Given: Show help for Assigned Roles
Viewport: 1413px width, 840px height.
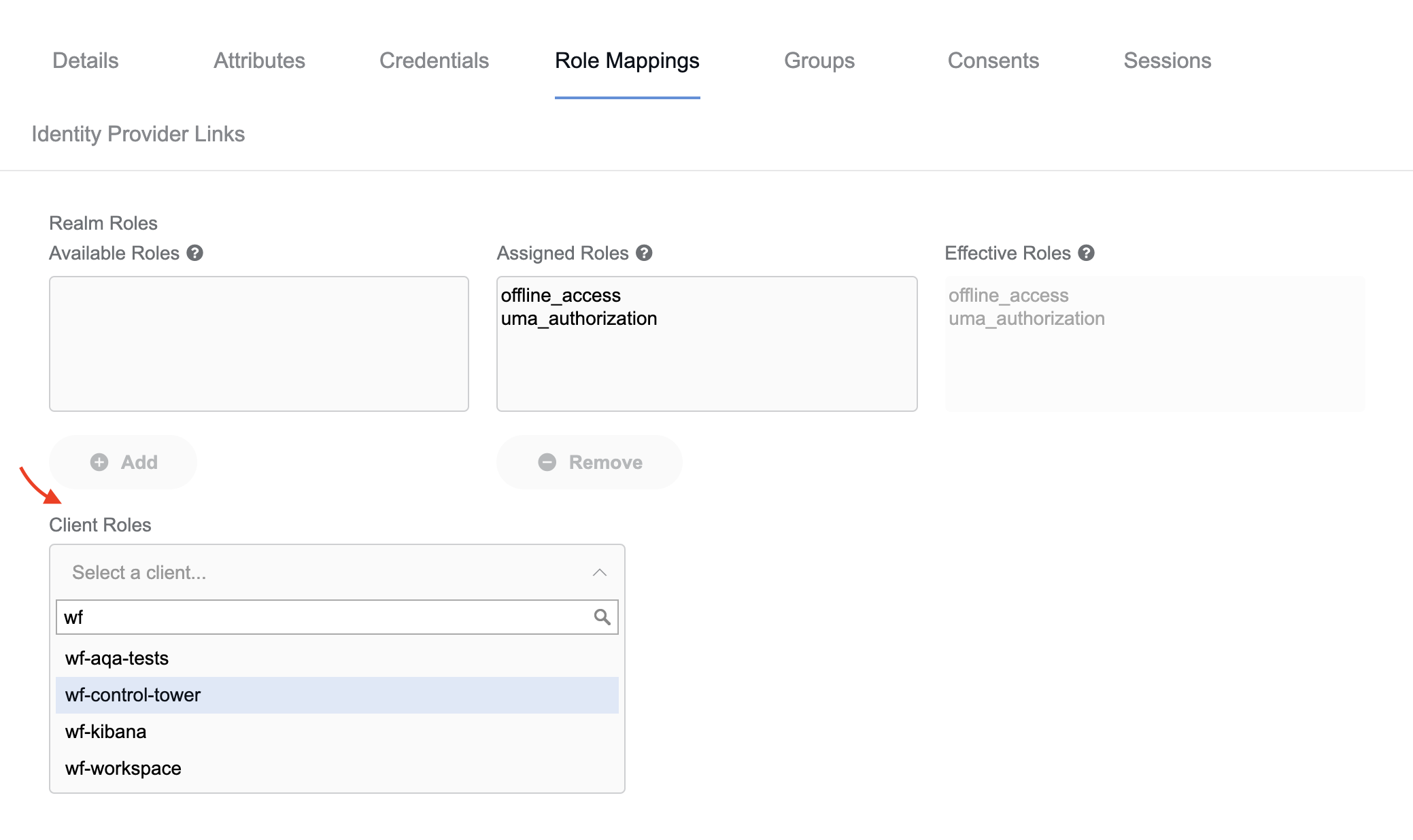Looking at the screenshot, I should tap(644, 253).
